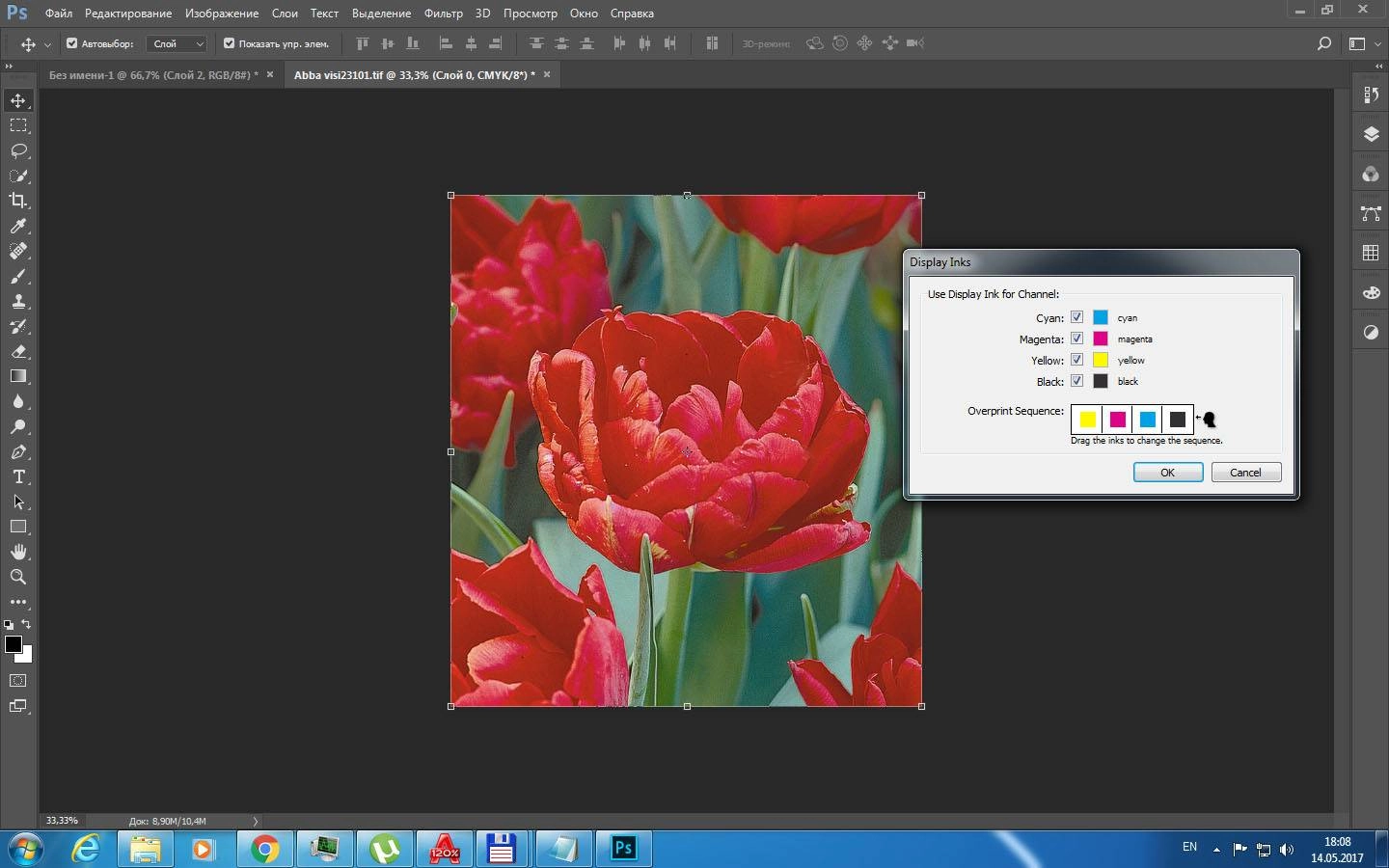Image resolution: width=1389 pixels, height=868 pixels.
Task: Open the Color palette panel icon
Action: tap(1371, 292)
